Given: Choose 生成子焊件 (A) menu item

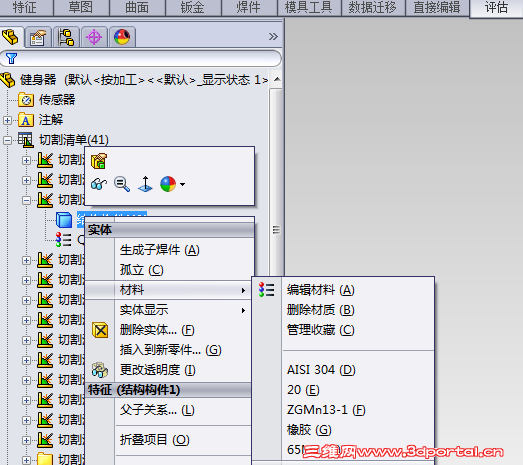Looking at the screenshot, I should click(160, 250).
